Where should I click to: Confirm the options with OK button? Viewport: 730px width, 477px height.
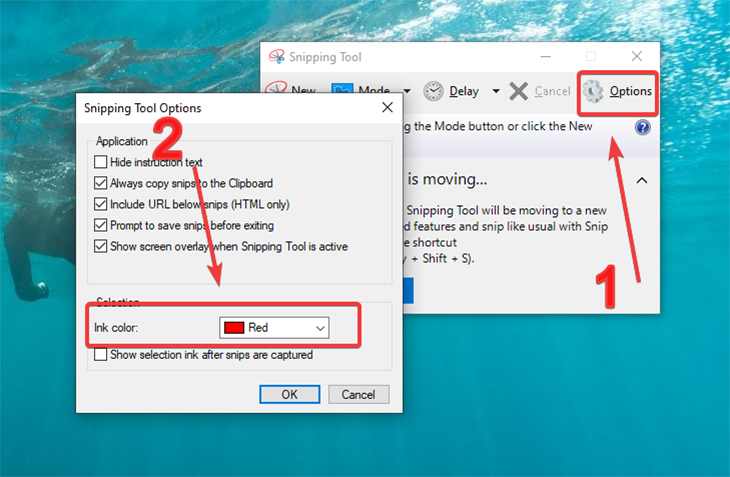click(290, 395)
